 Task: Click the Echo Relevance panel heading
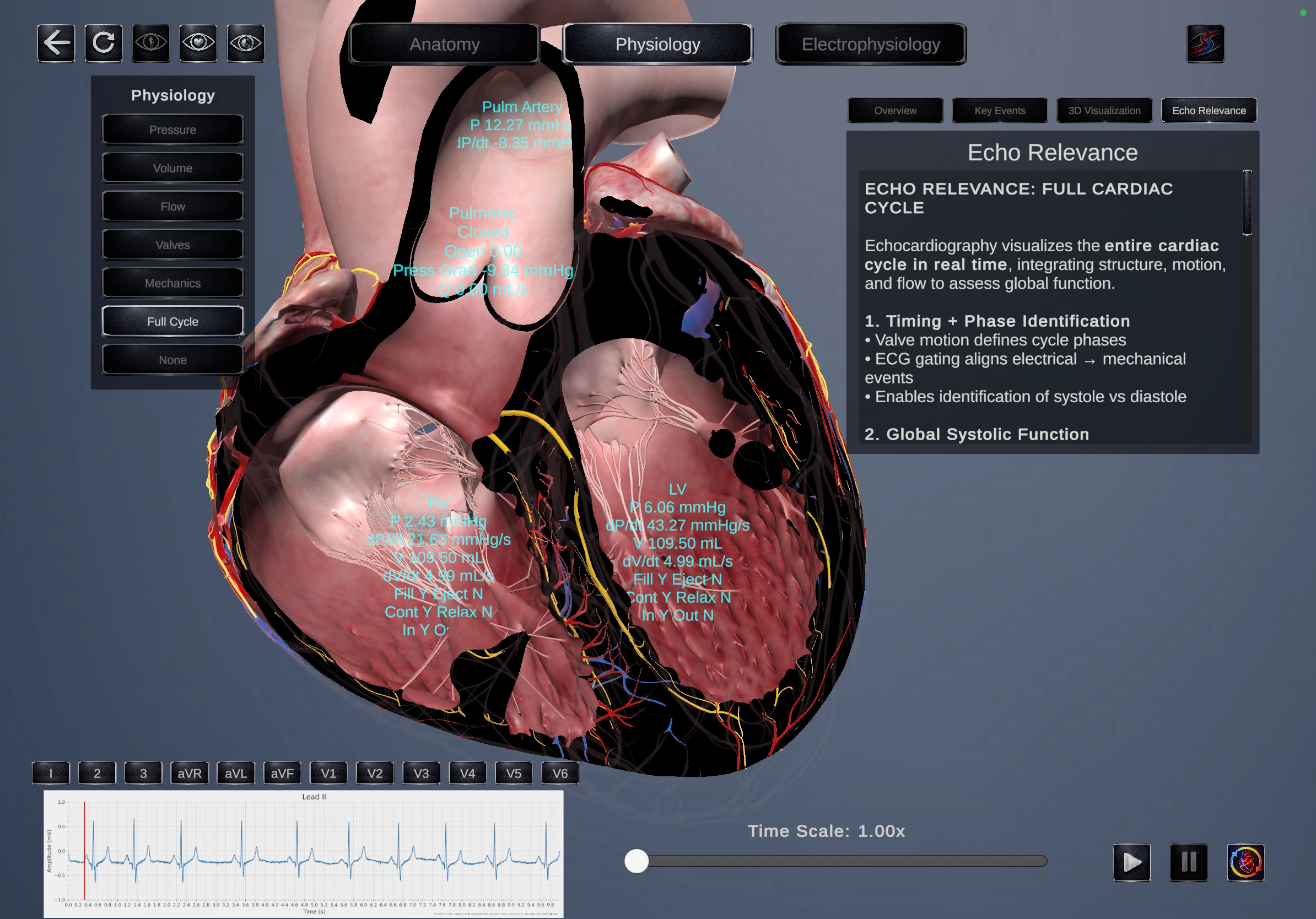pyautogui.click(x=1053, y=153)
